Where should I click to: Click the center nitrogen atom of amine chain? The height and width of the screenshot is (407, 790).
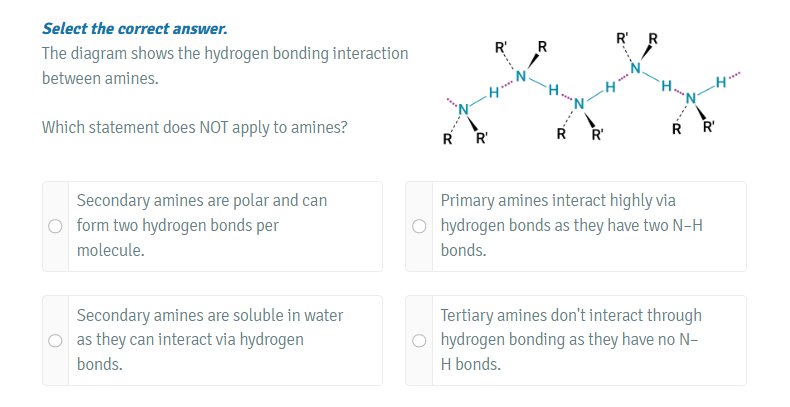[x=577, y=105]
